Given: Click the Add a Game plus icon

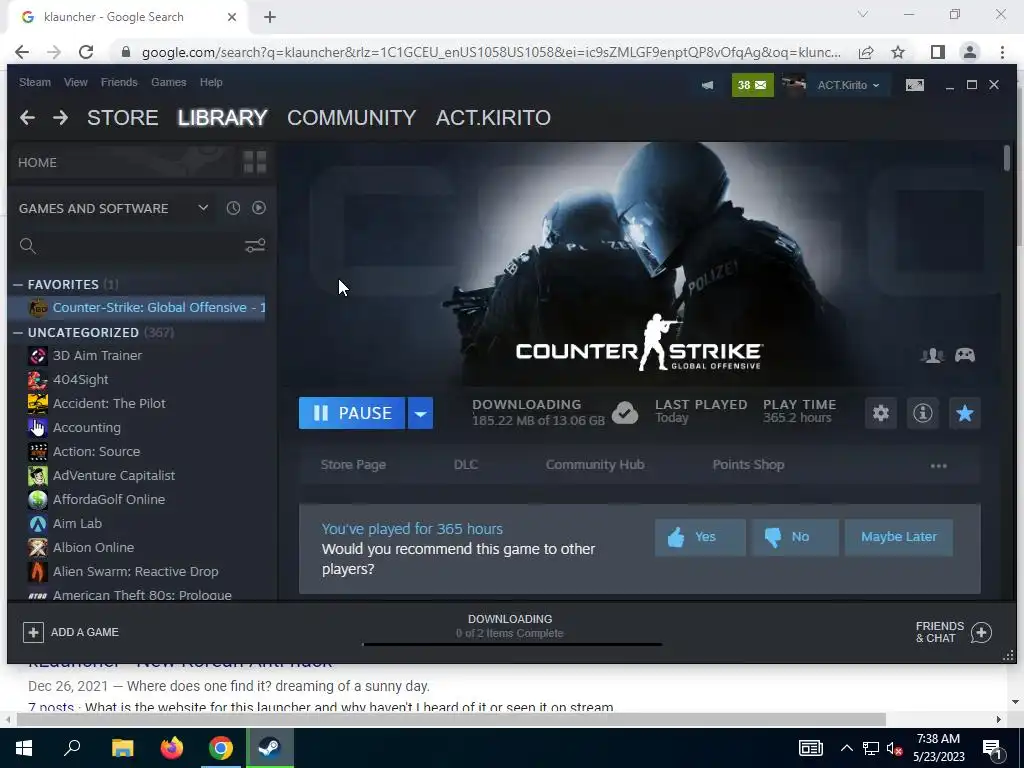Looking at the screenshot, I should pyautogui.click(x=33, y=632).
